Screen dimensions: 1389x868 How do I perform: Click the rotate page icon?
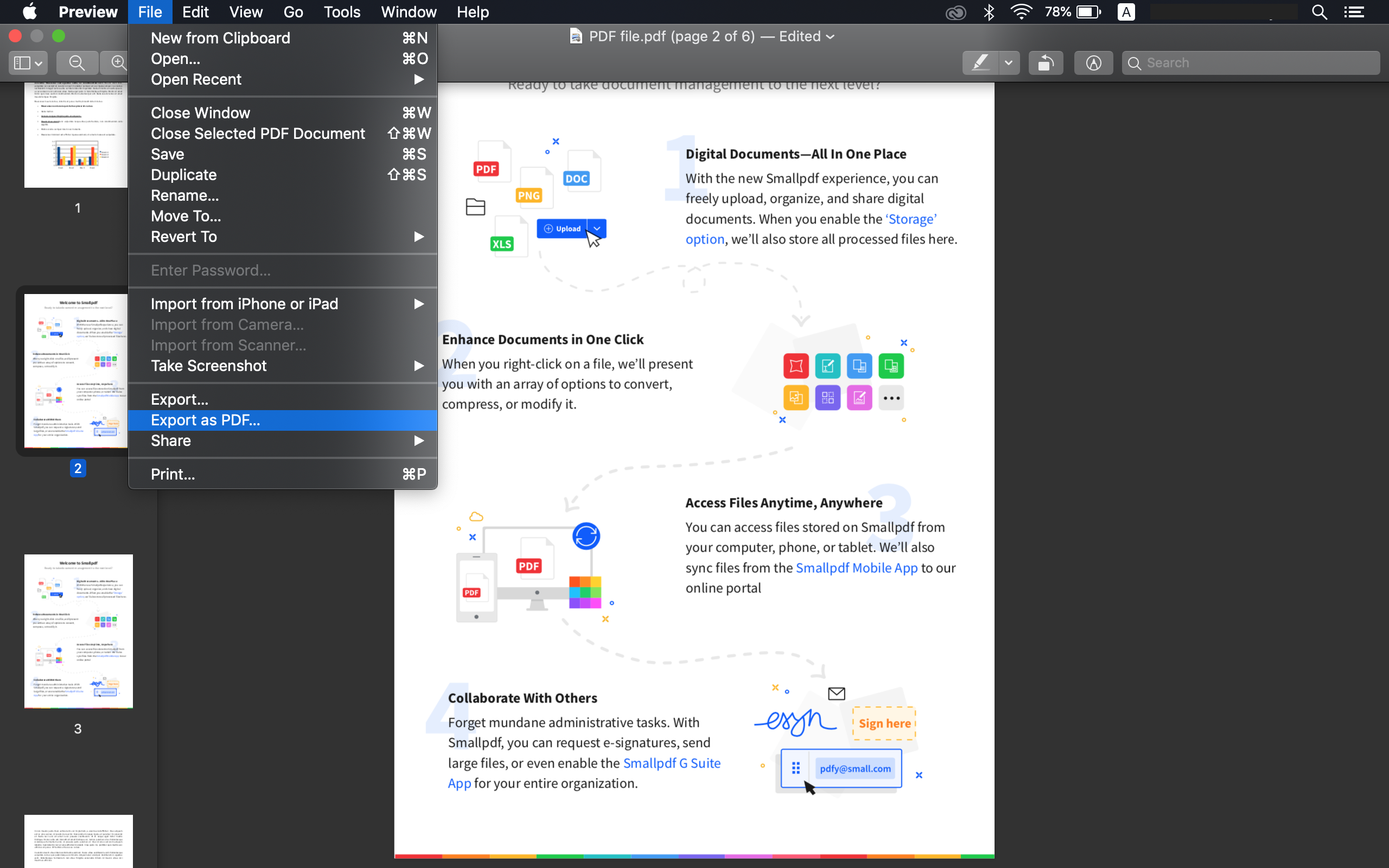click(1046, 62)
